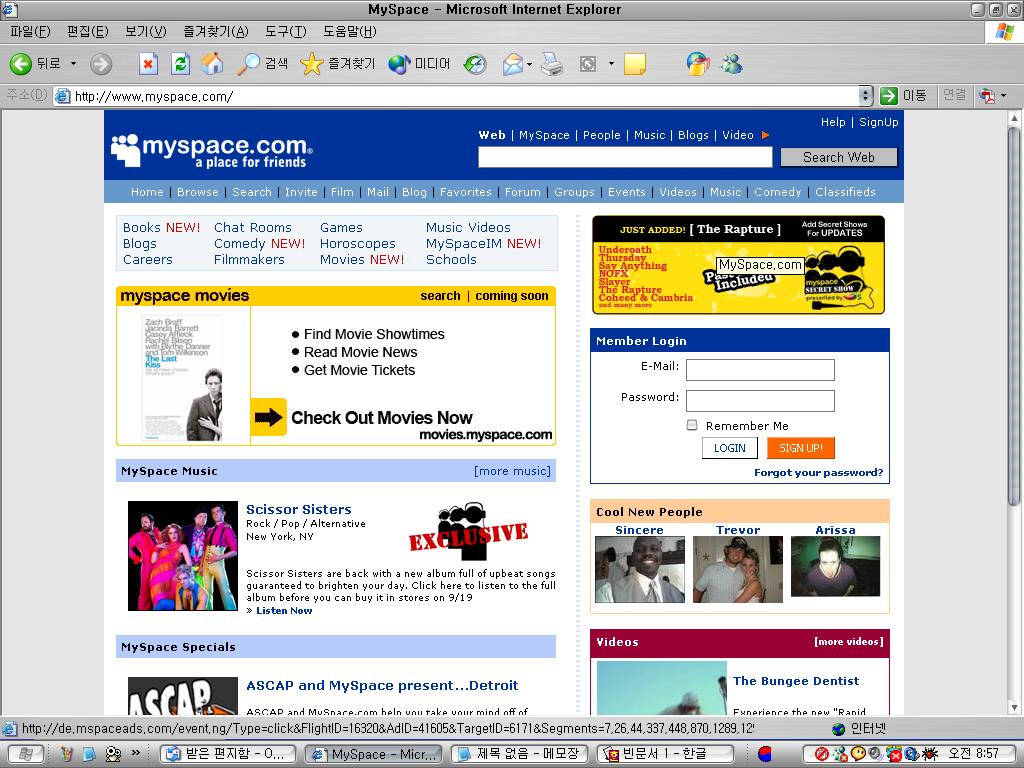The height and width of the screenshot is (768, 1024).
Task: Open the Horoscopes link
Action: point(358,244)
